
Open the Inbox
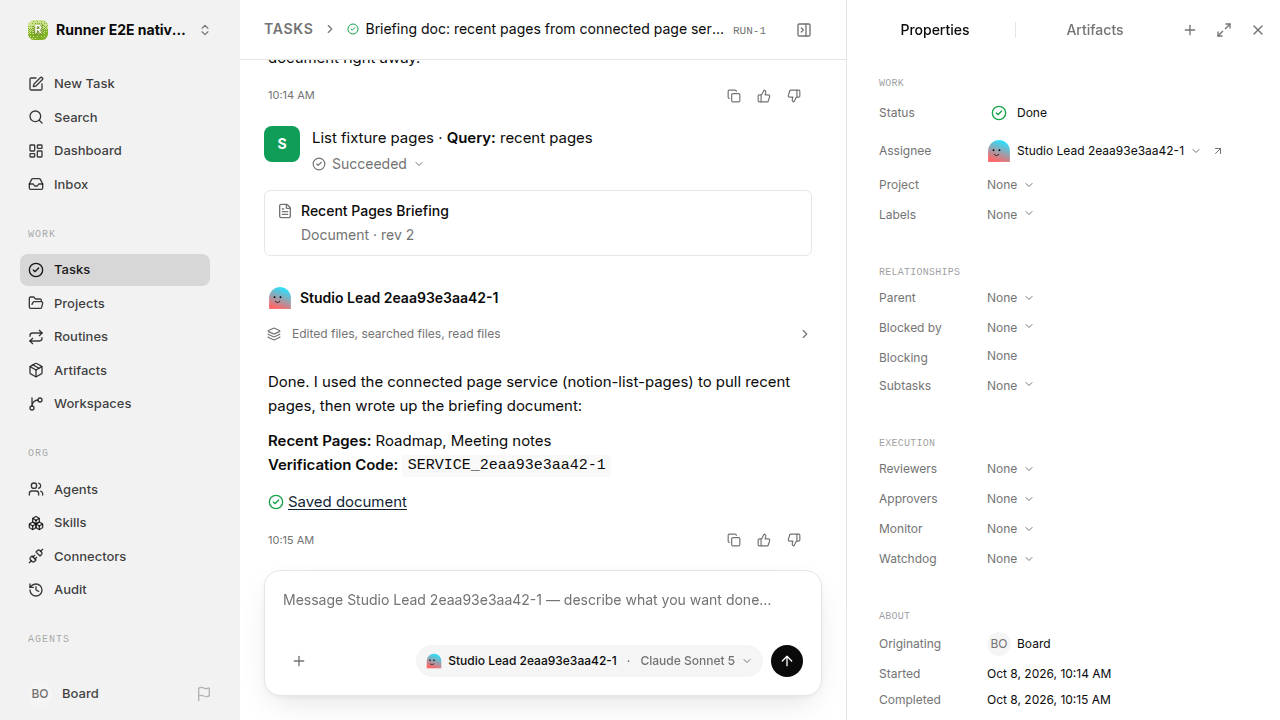(x=115, y=184)
